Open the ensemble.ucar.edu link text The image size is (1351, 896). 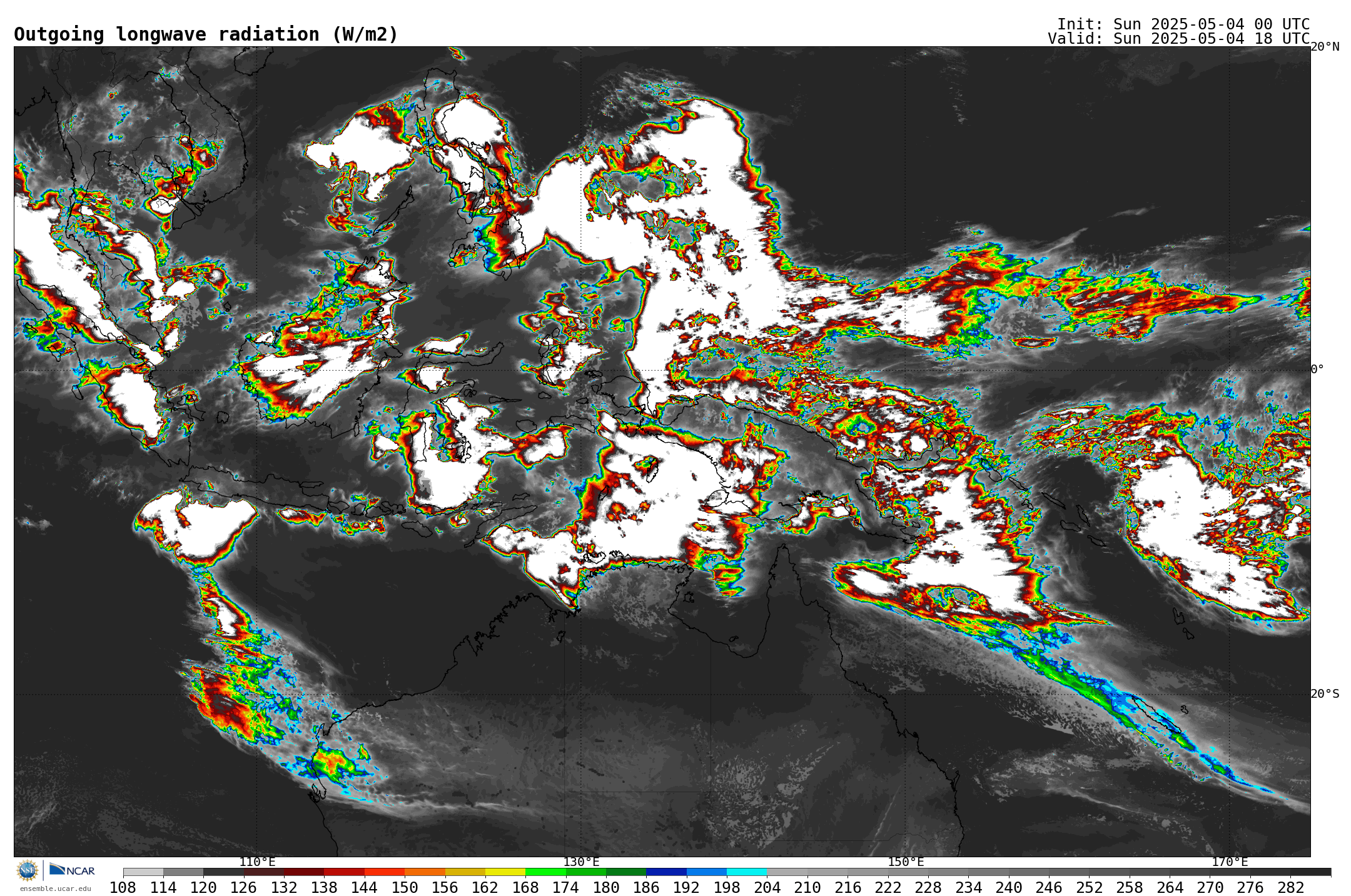(x=55, y=888)
